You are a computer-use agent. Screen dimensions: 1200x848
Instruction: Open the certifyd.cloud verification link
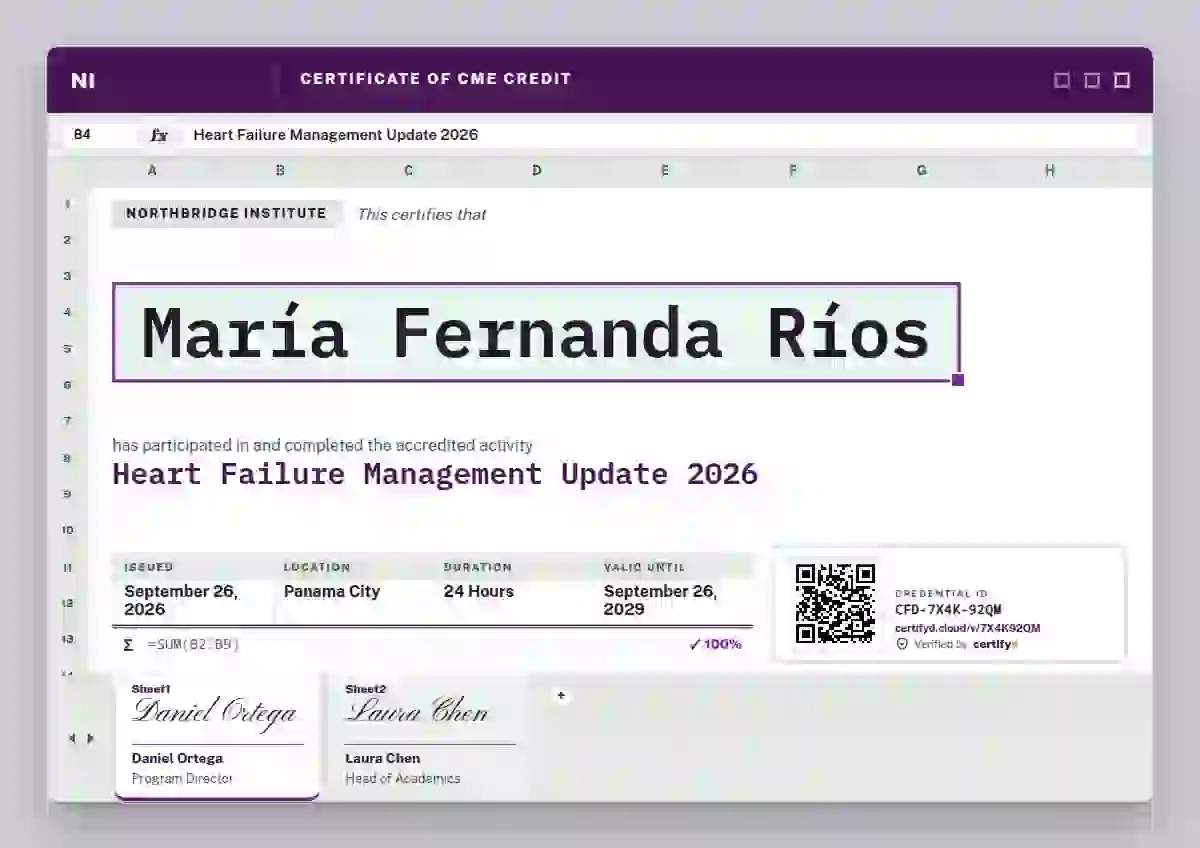pyautogui.click(x=967, y=628)
